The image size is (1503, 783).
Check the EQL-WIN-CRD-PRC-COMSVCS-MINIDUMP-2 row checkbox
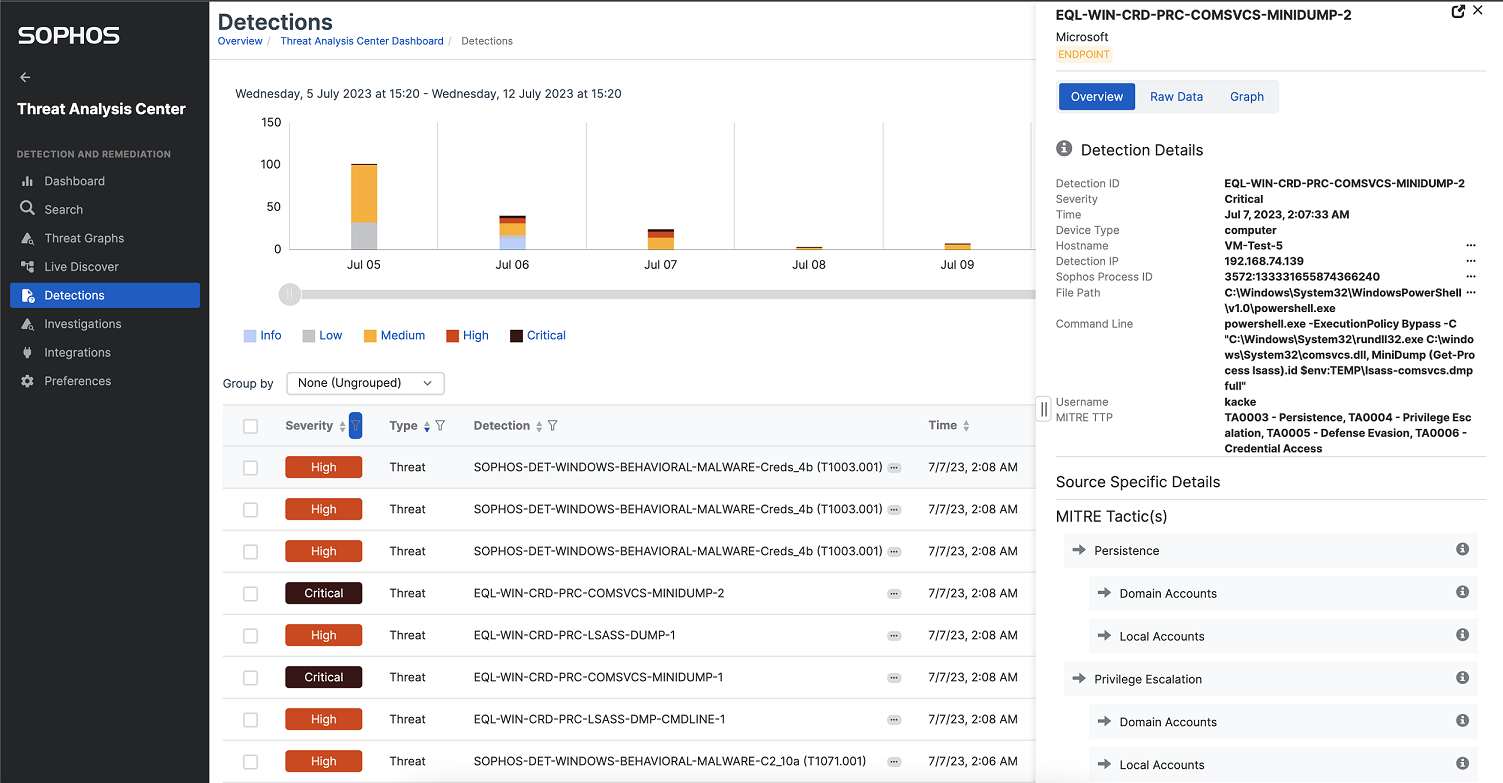250,594
